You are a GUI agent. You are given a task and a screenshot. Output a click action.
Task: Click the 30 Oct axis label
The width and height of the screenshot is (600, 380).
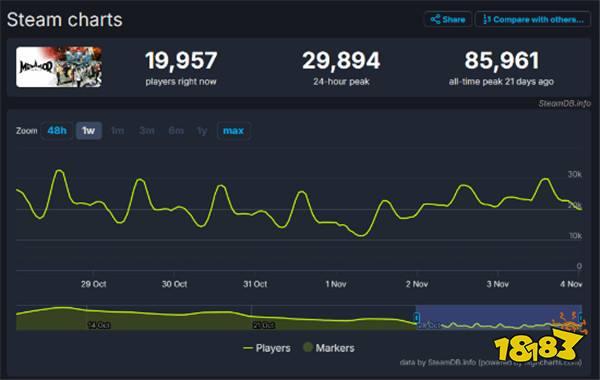click(174, 284)
